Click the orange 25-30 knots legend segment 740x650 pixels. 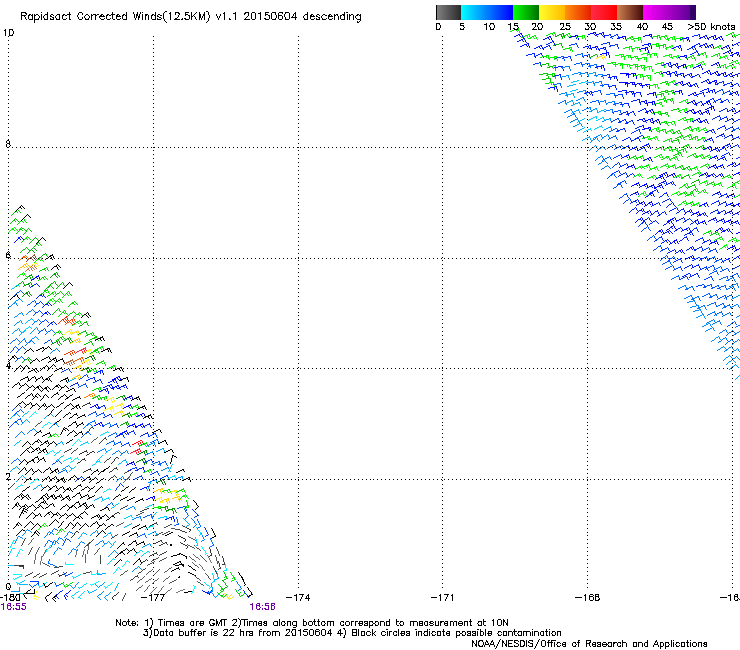coord(578,12)
